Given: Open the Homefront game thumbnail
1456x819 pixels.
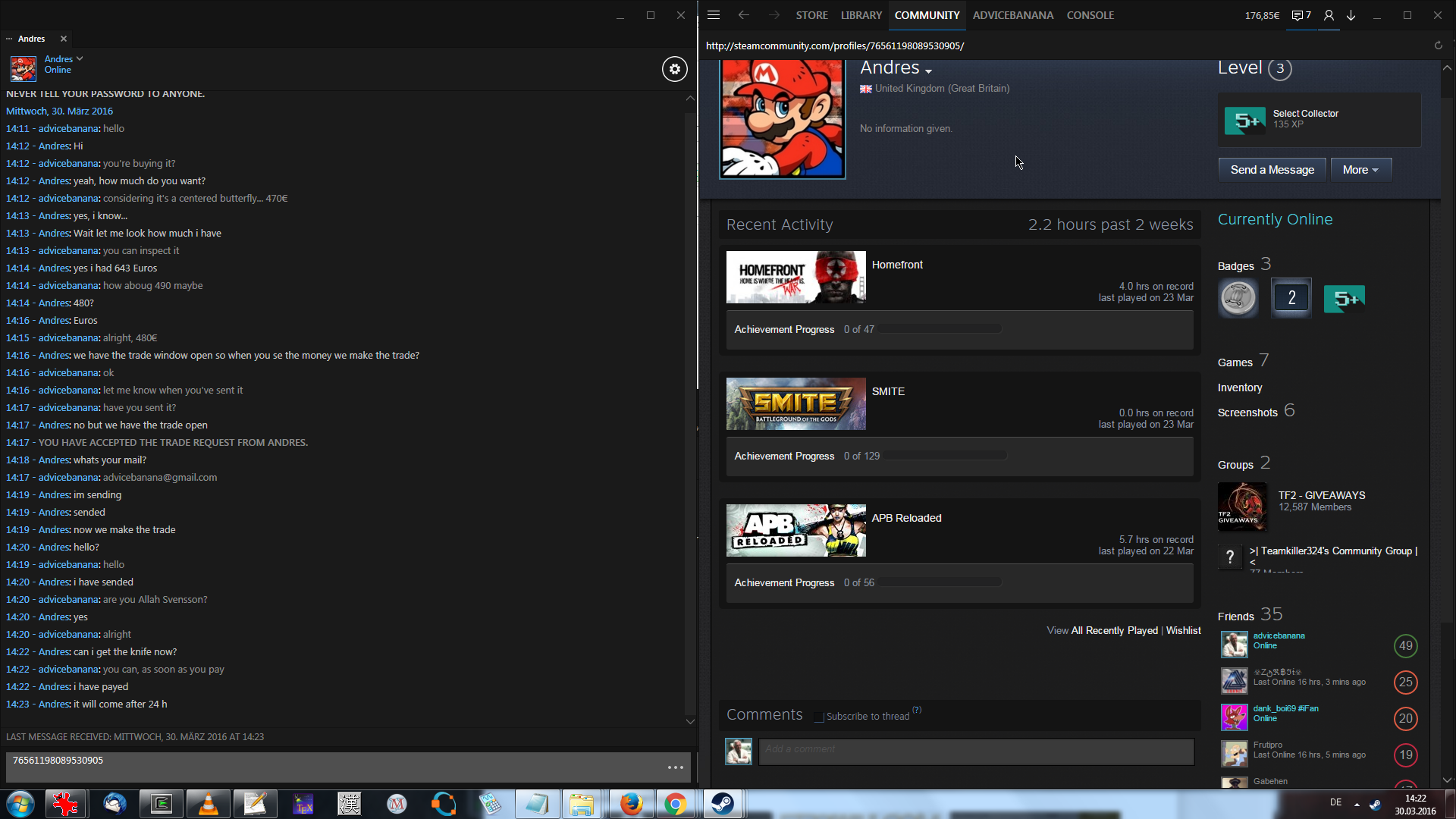Looking at the screenshot, I should tap(795, 277).
